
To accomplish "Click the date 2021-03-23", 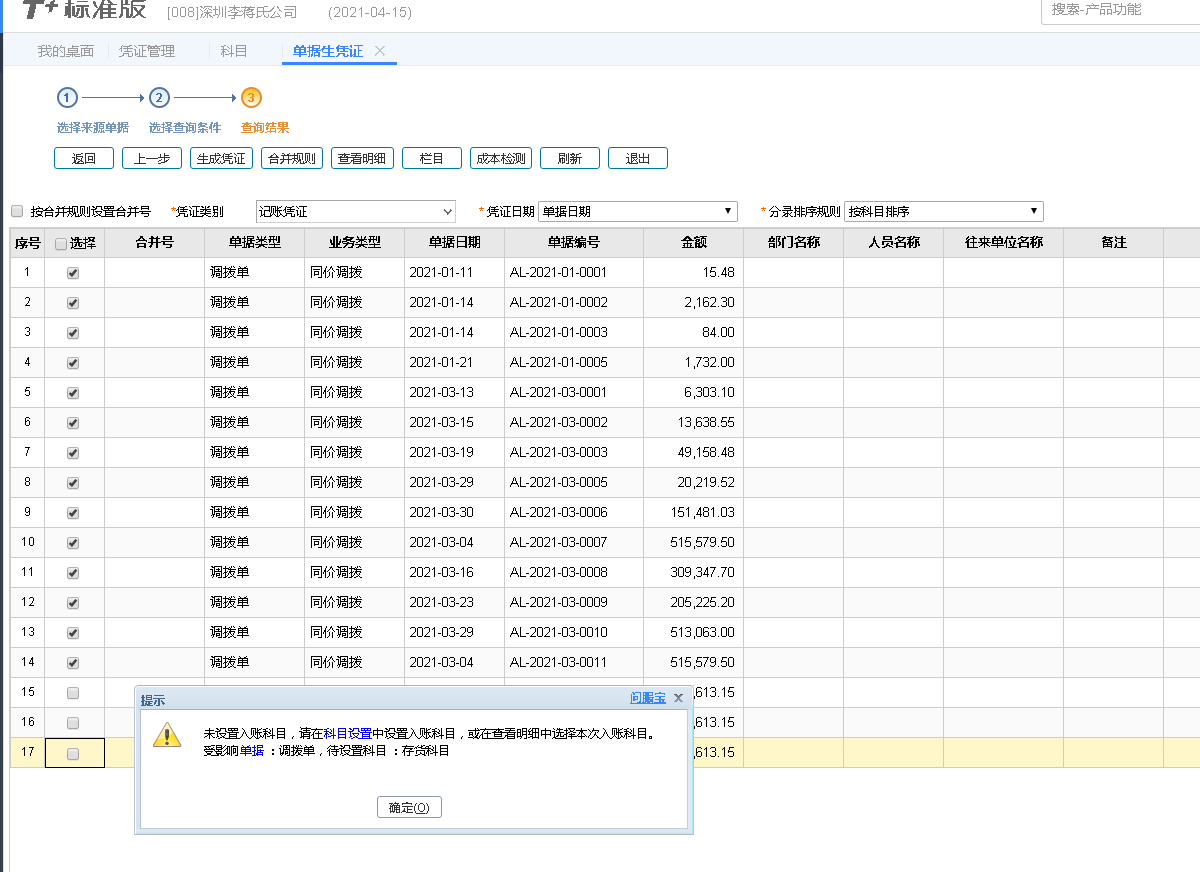I will tap(441, 602).
